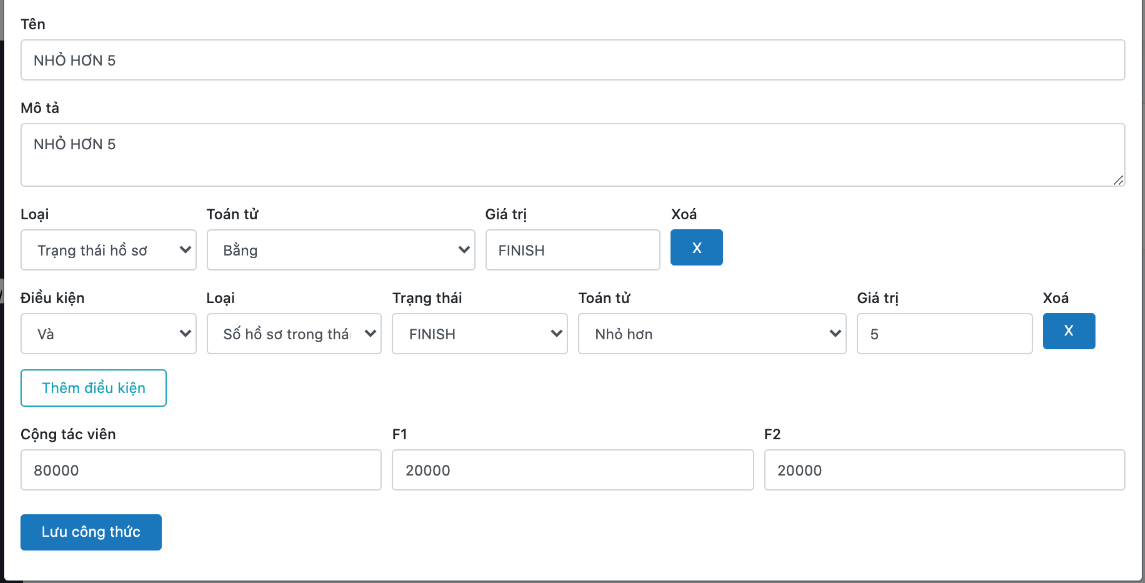Screen dimensions: 1145x583
Task: Click the F1 commission input field
Action: (x=572, y=470)
